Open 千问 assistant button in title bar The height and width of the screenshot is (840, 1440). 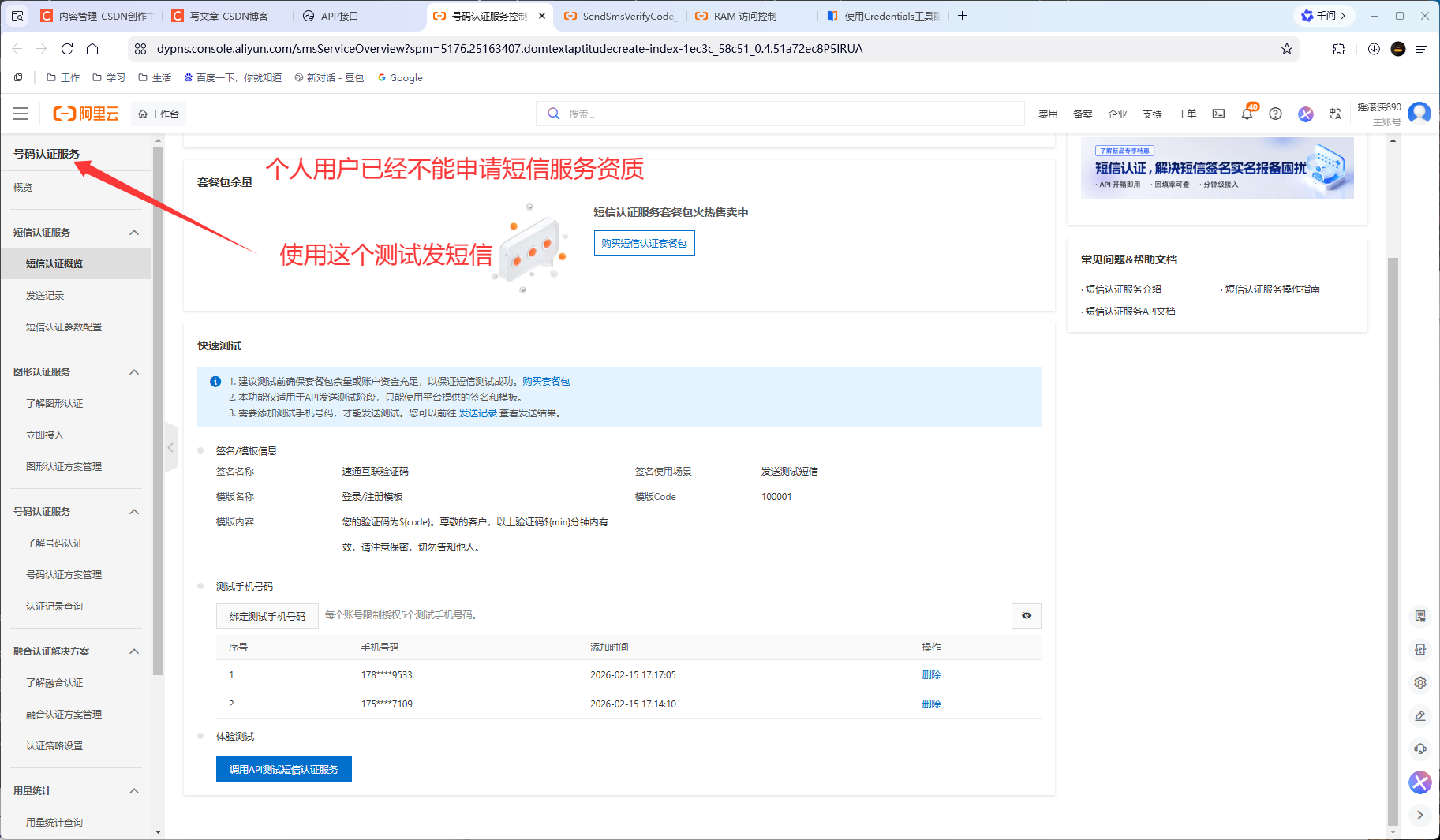coord(1323,16)
